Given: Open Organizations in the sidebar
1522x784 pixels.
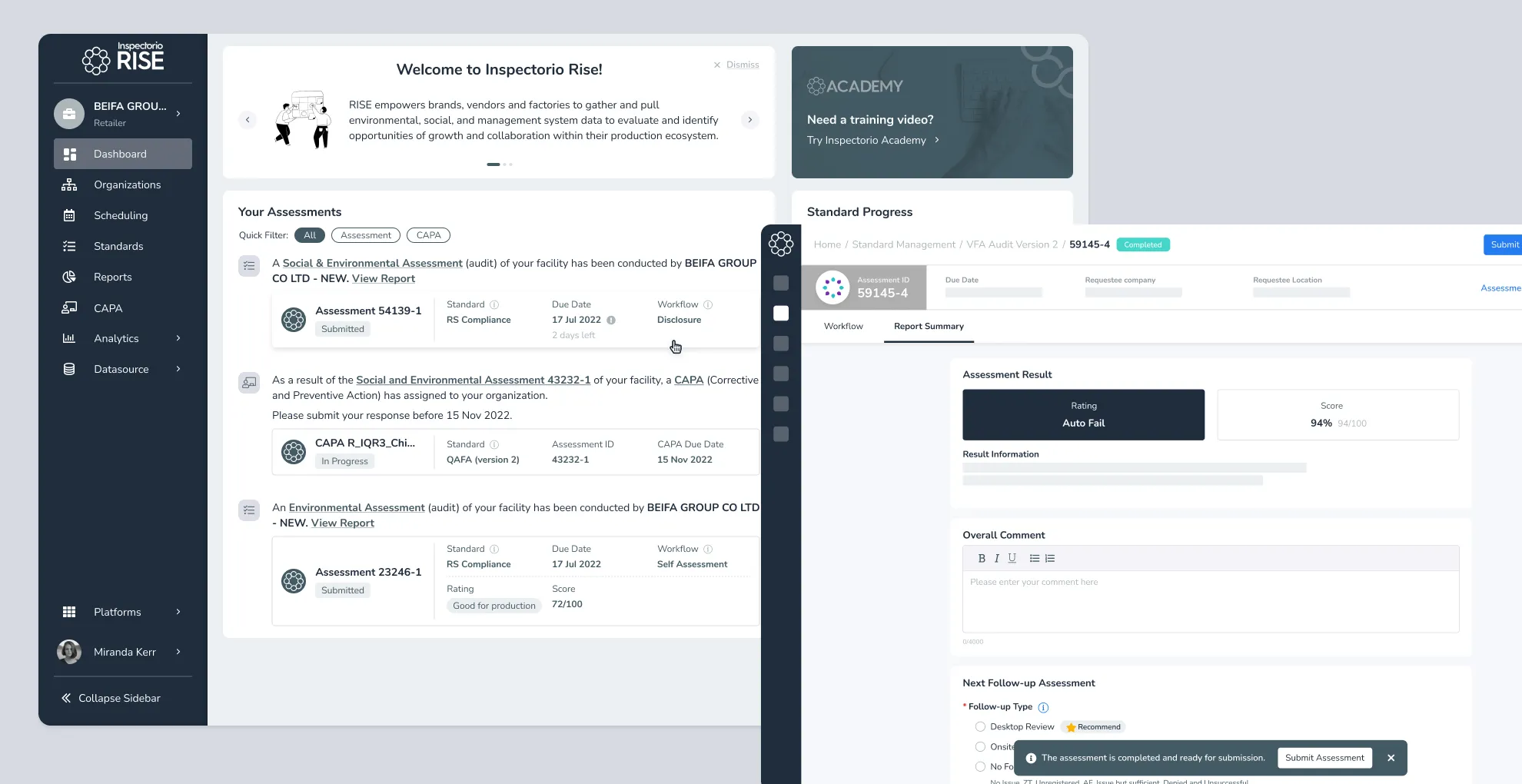Looking at the screenshot, I should pos(123,184).
